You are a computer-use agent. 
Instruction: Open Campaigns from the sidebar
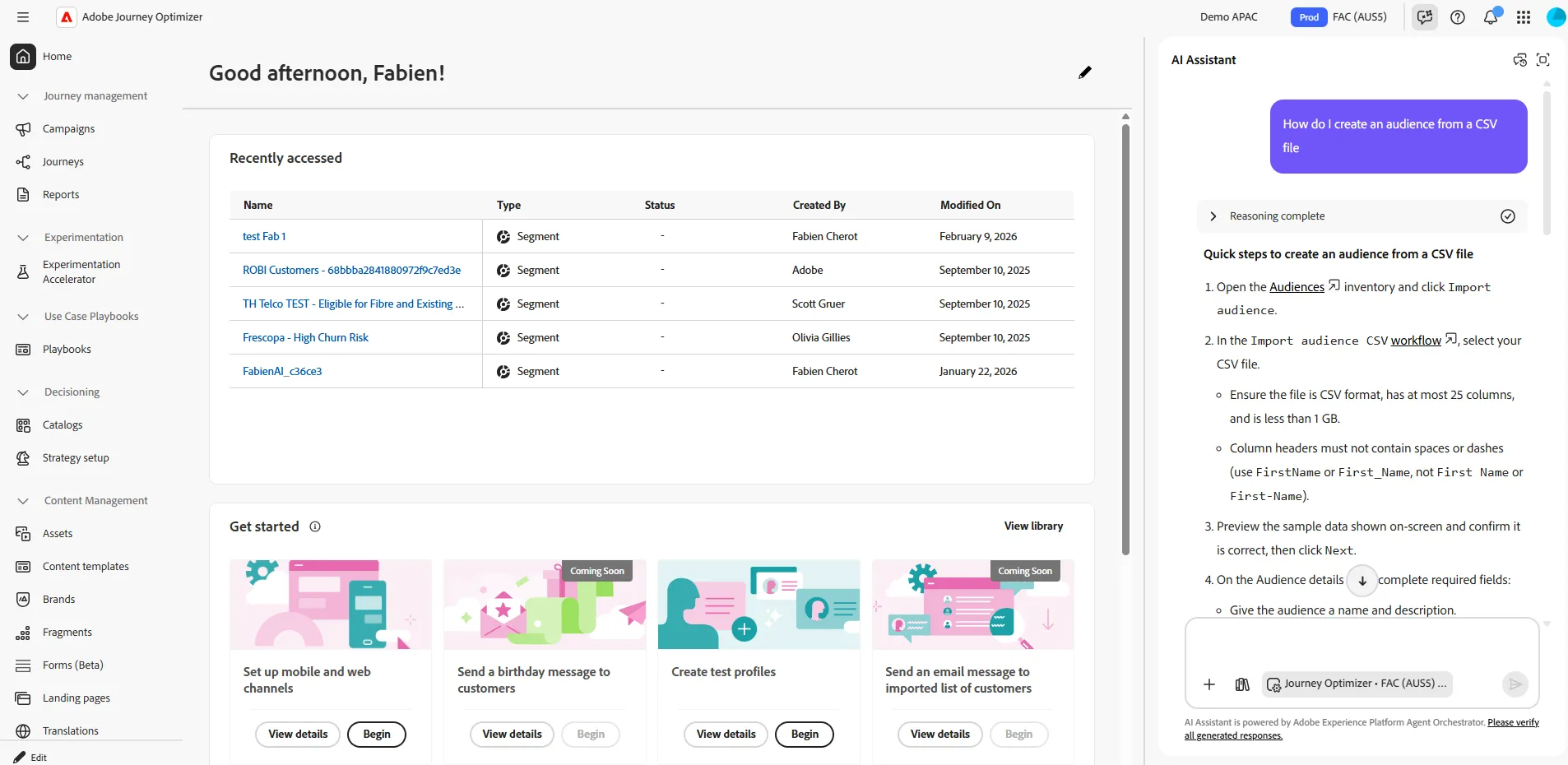coord(68,128)
